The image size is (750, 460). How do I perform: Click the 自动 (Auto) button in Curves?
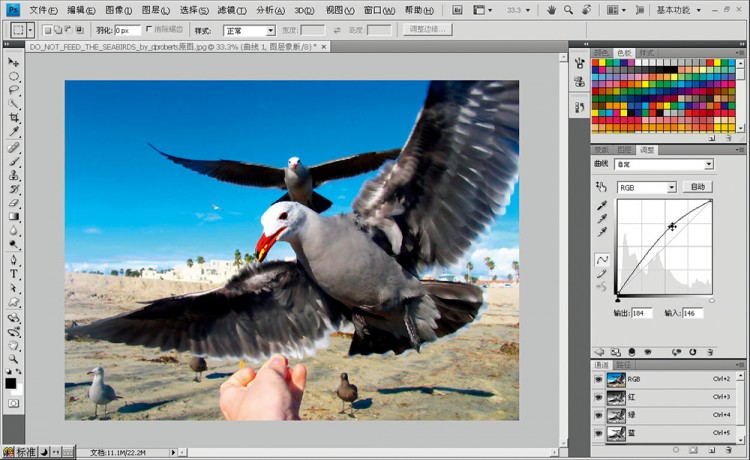(x=697, y=187)
